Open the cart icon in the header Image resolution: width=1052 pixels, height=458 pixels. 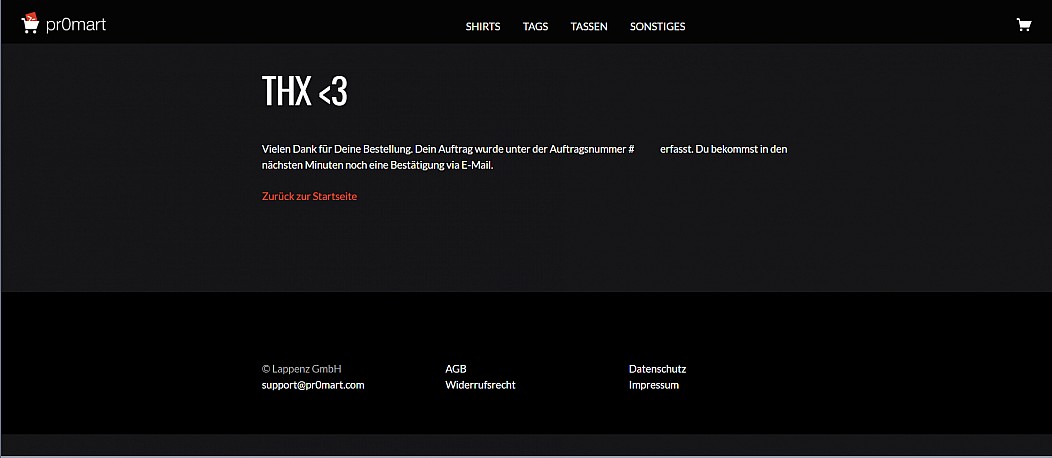coord(1024,25)
